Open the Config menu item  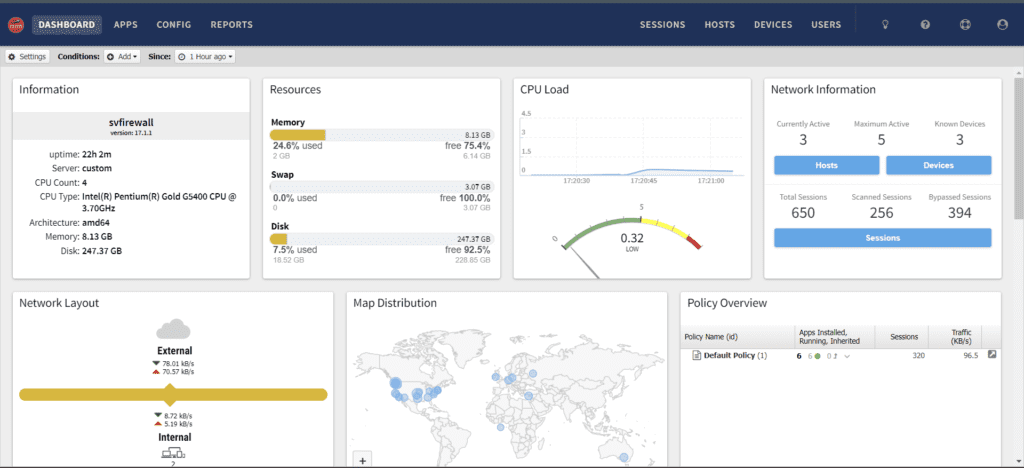pos(174,25)
